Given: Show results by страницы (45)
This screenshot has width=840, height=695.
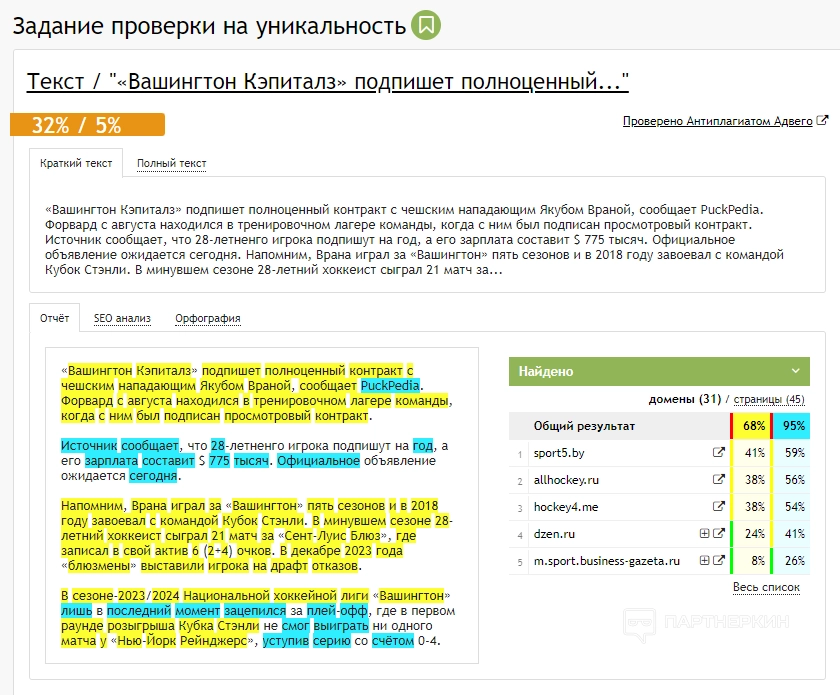Looking at the screenshot, I should coord(769,399).
